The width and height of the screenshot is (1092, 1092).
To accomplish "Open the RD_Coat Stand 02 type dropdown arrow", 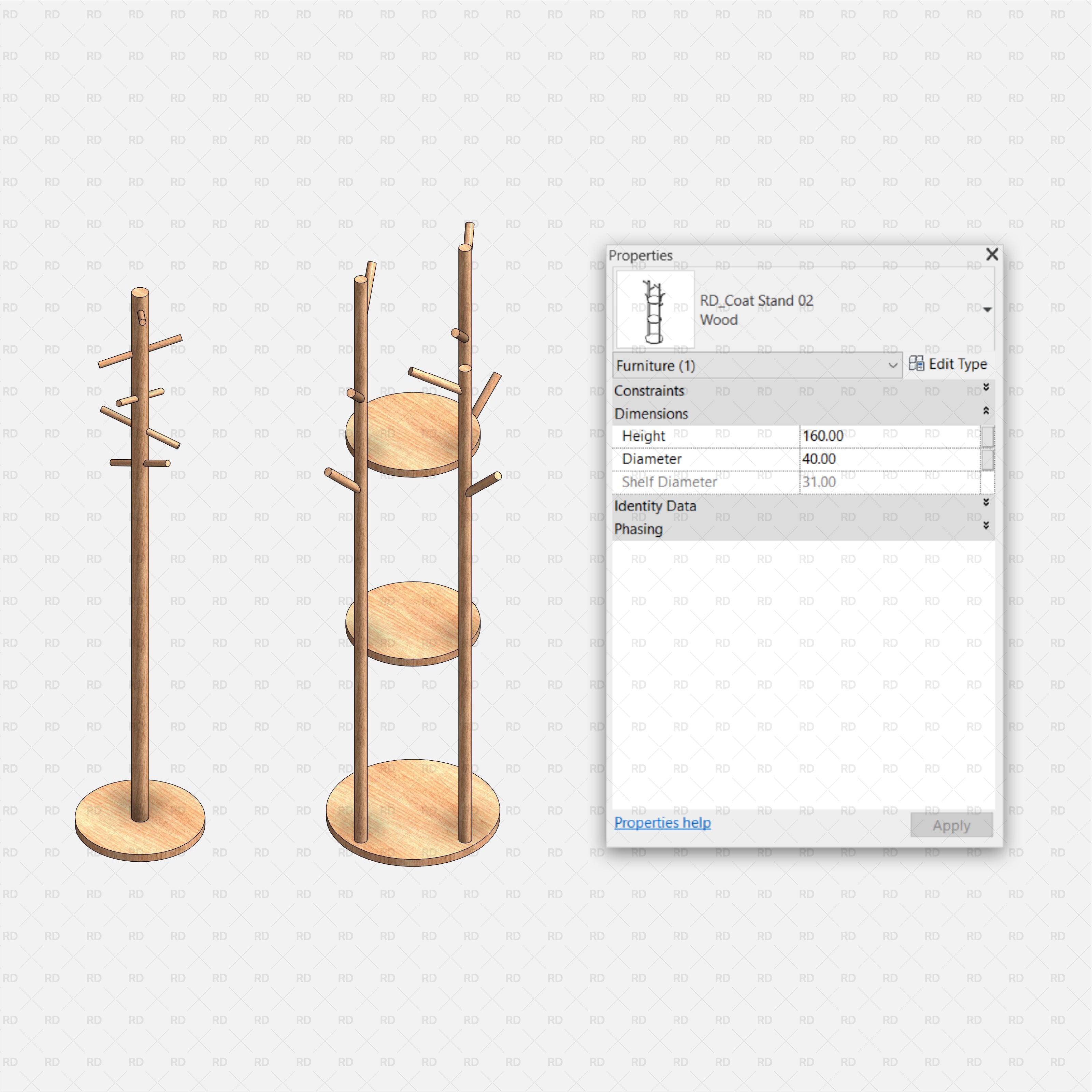I will (988, 308).
